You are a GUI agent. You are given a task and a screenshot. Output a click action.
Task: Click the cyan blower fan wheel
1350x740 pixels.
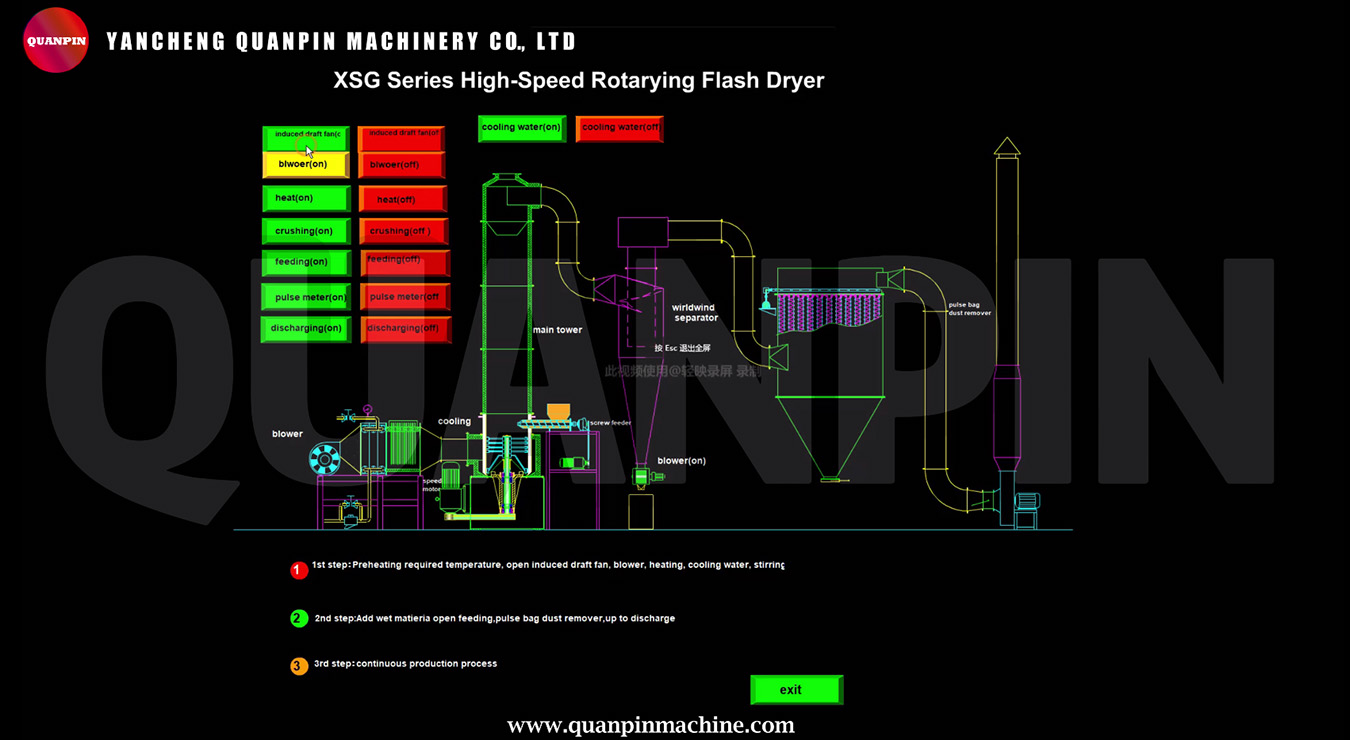click(325, 459)
